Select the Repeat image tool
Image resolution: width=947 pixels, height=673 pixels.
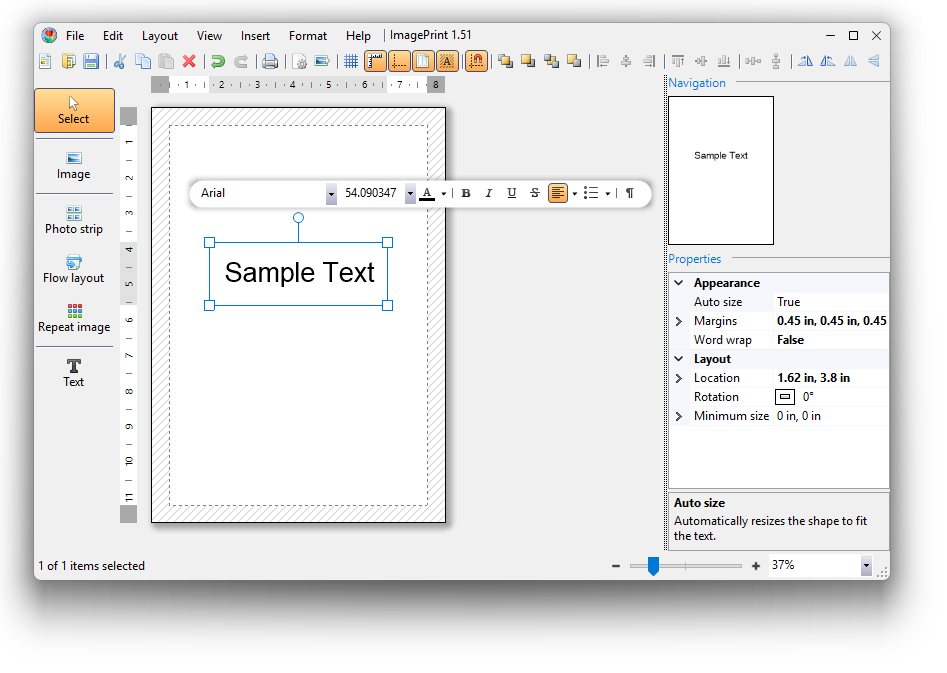(x=74, y=318)
